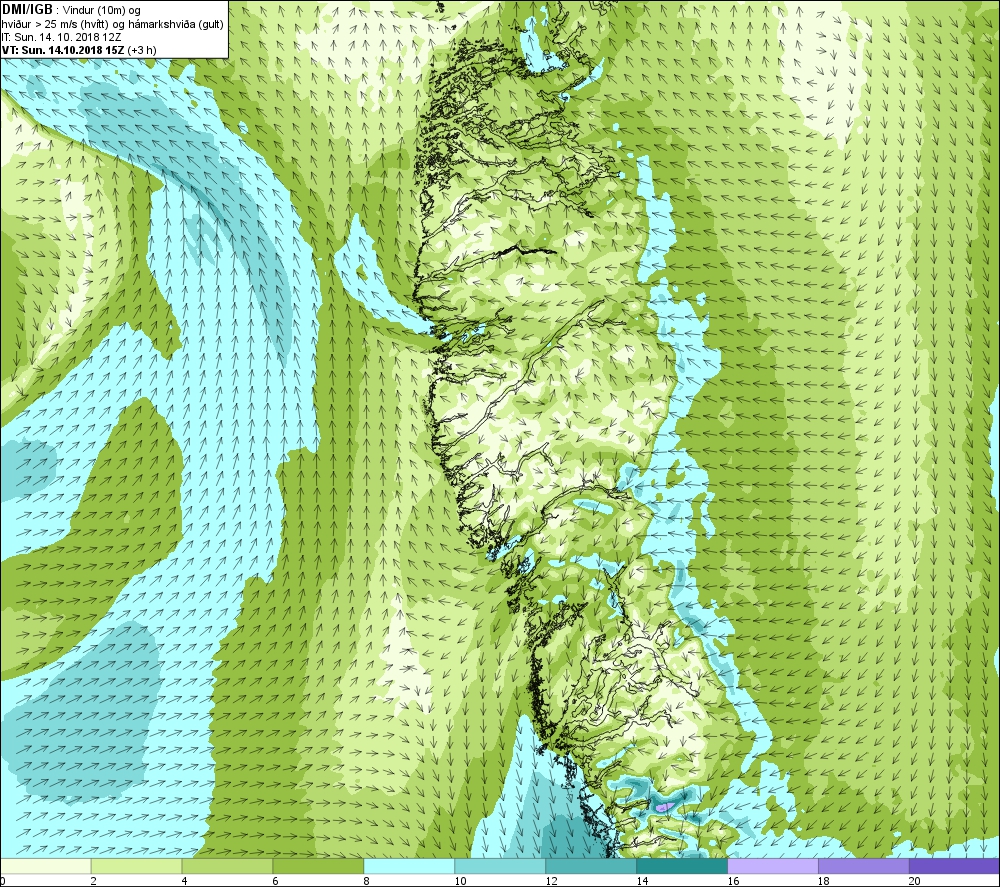Click the 10–12 m/s cyan swatch
This screenshot has width=1000, height=887.
pos(500,866)
